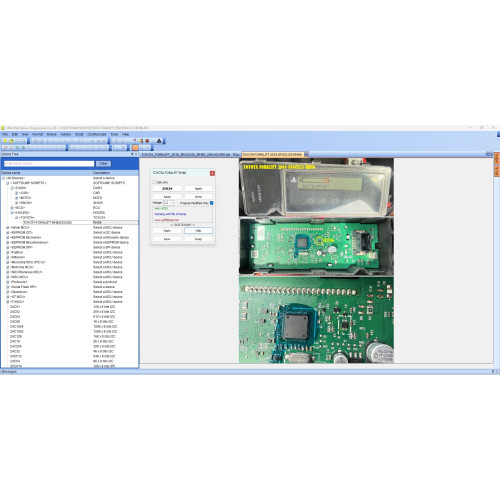Screen dimensions: 500x500
Task: Open the File menu
Action: (5, 134)
